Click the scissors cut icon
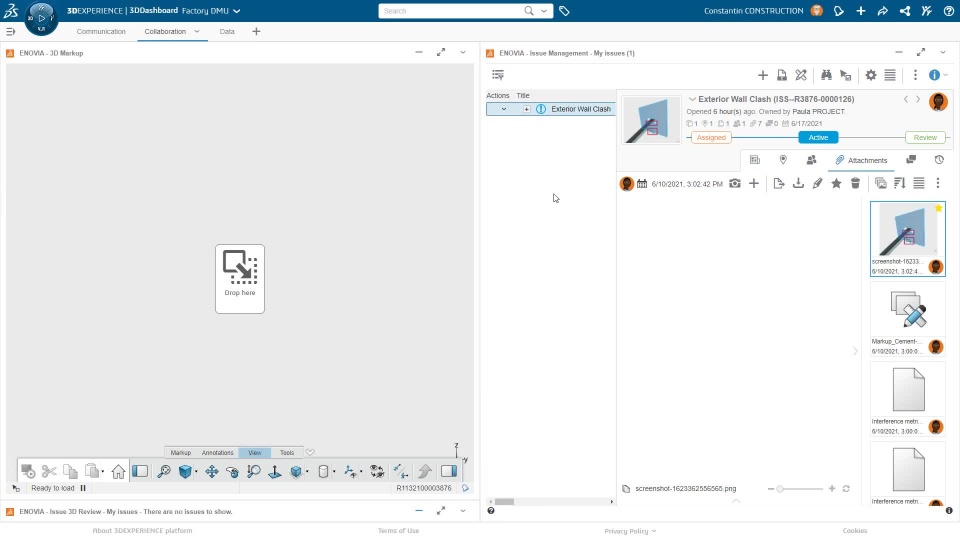Image resolution: width=960 pixels, height=540 pixels. click(x=49, y=471)
